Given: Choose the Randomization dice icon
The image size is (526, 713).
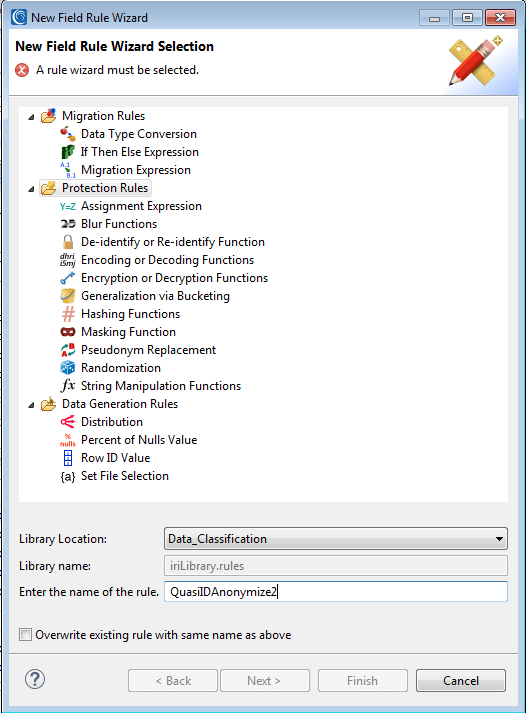Looking at the screenshot, I should pyautogui.click(x=68, y=368).
